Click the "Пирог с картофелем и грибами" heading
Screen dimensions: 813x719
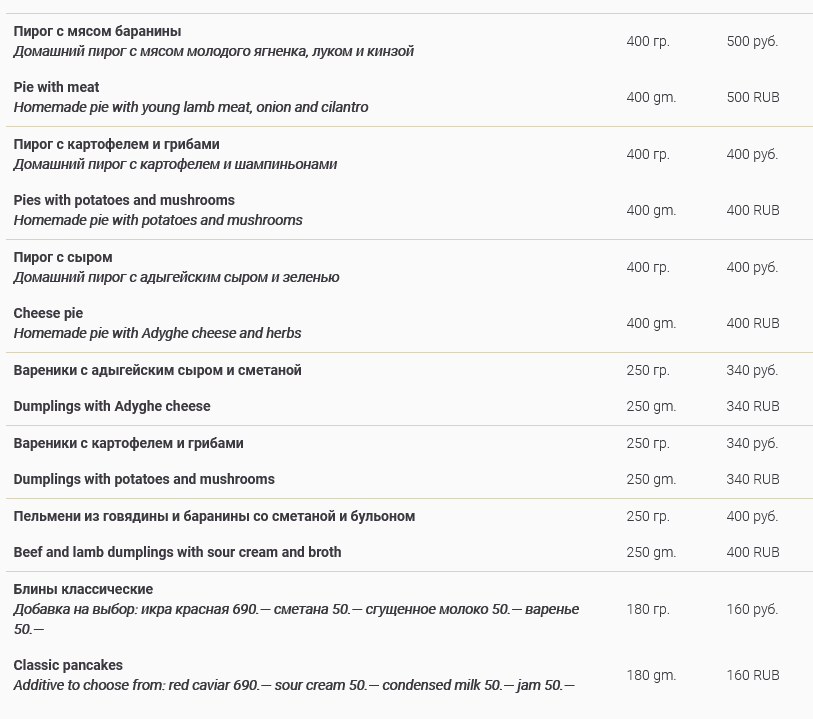pos(116,144)
